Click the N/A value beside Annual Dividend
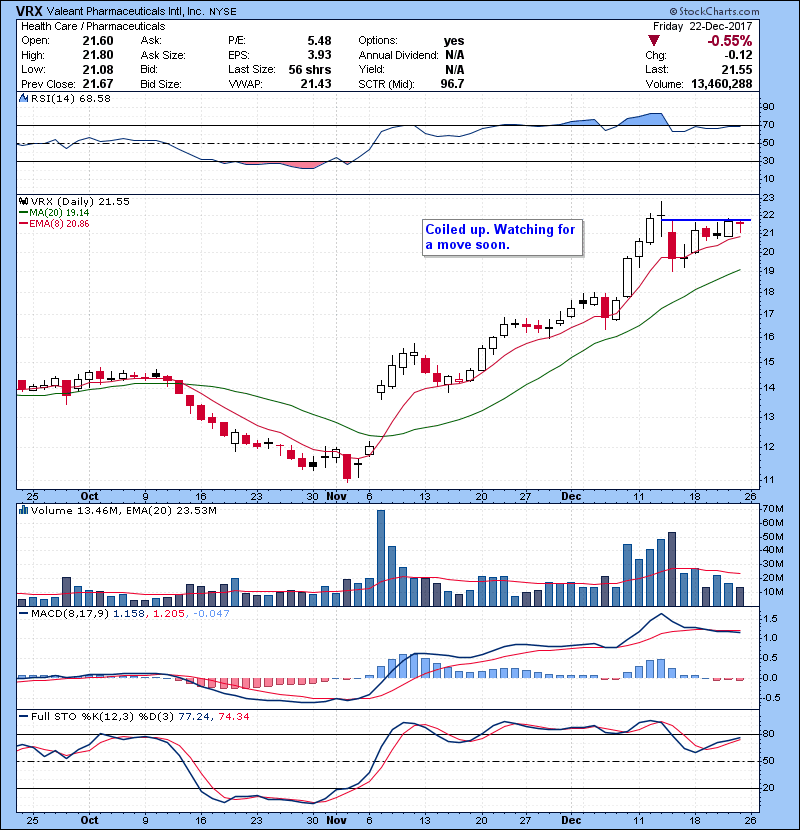This screenshot has height=830, width=800. (455, 55)
